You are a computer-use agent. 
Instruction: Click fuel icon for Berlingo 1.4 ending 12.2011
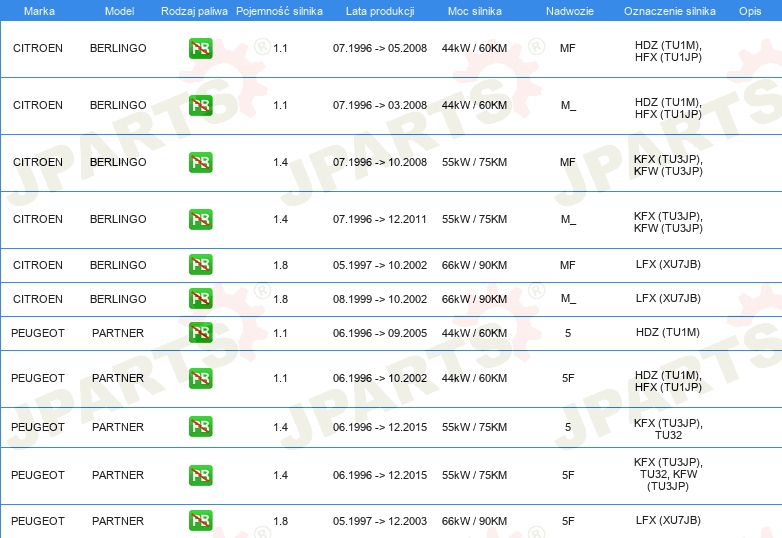[x=200, y=219]
